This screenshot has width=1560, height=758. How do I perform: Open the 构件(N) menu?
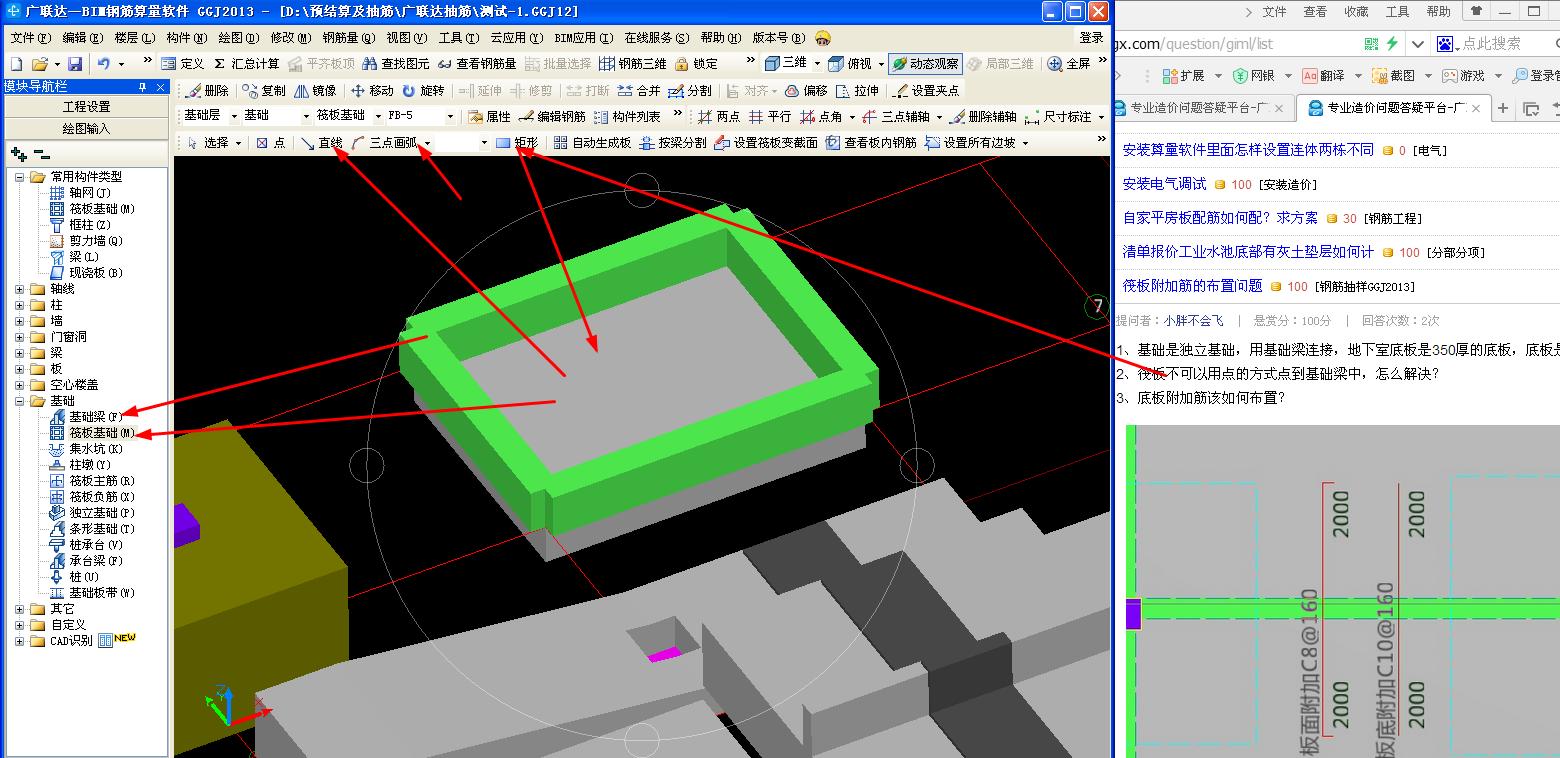[x=187, y=37]
